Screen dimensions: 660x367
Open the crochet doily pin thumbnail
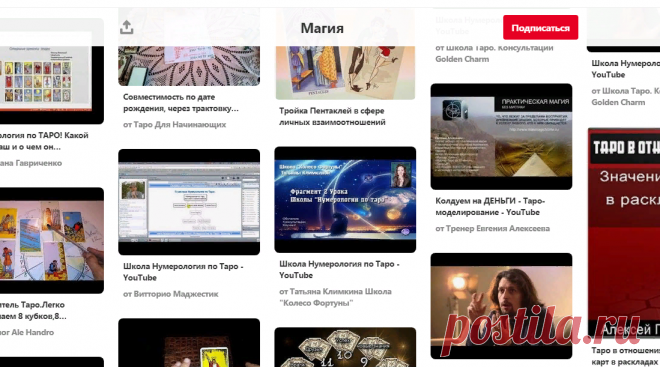pos(189,66)
